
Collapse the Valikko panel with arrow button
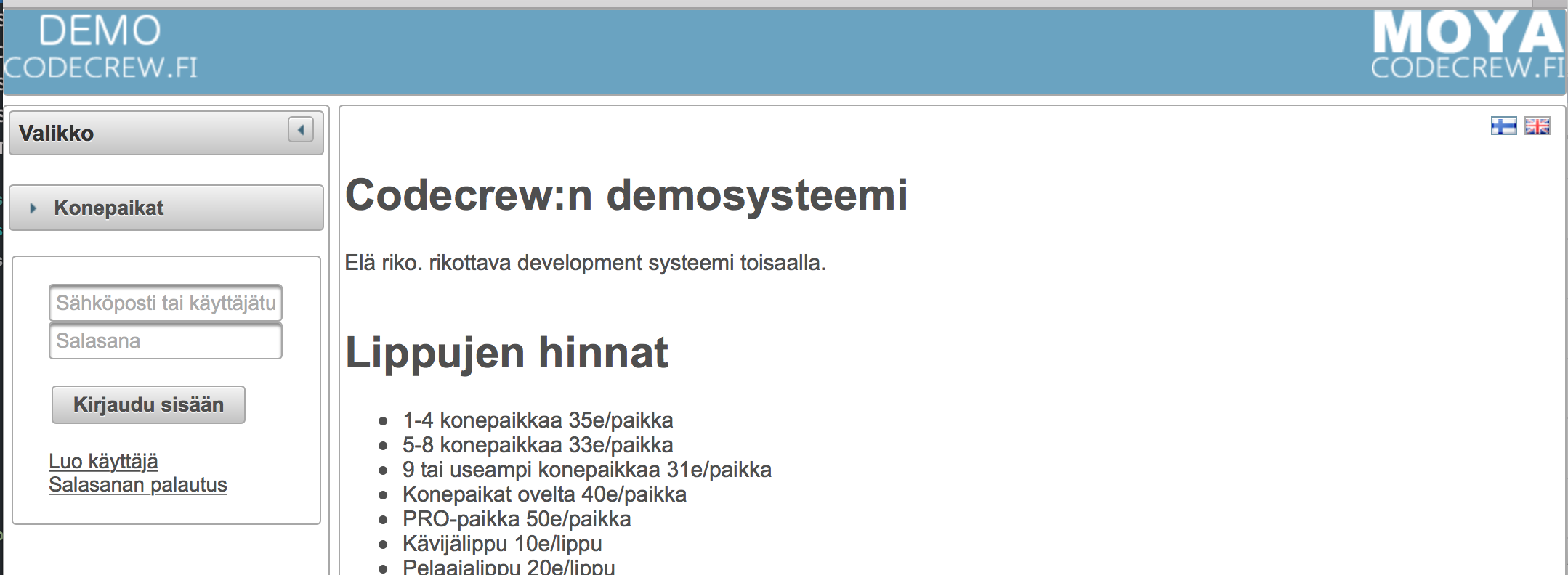coord(300,130)
